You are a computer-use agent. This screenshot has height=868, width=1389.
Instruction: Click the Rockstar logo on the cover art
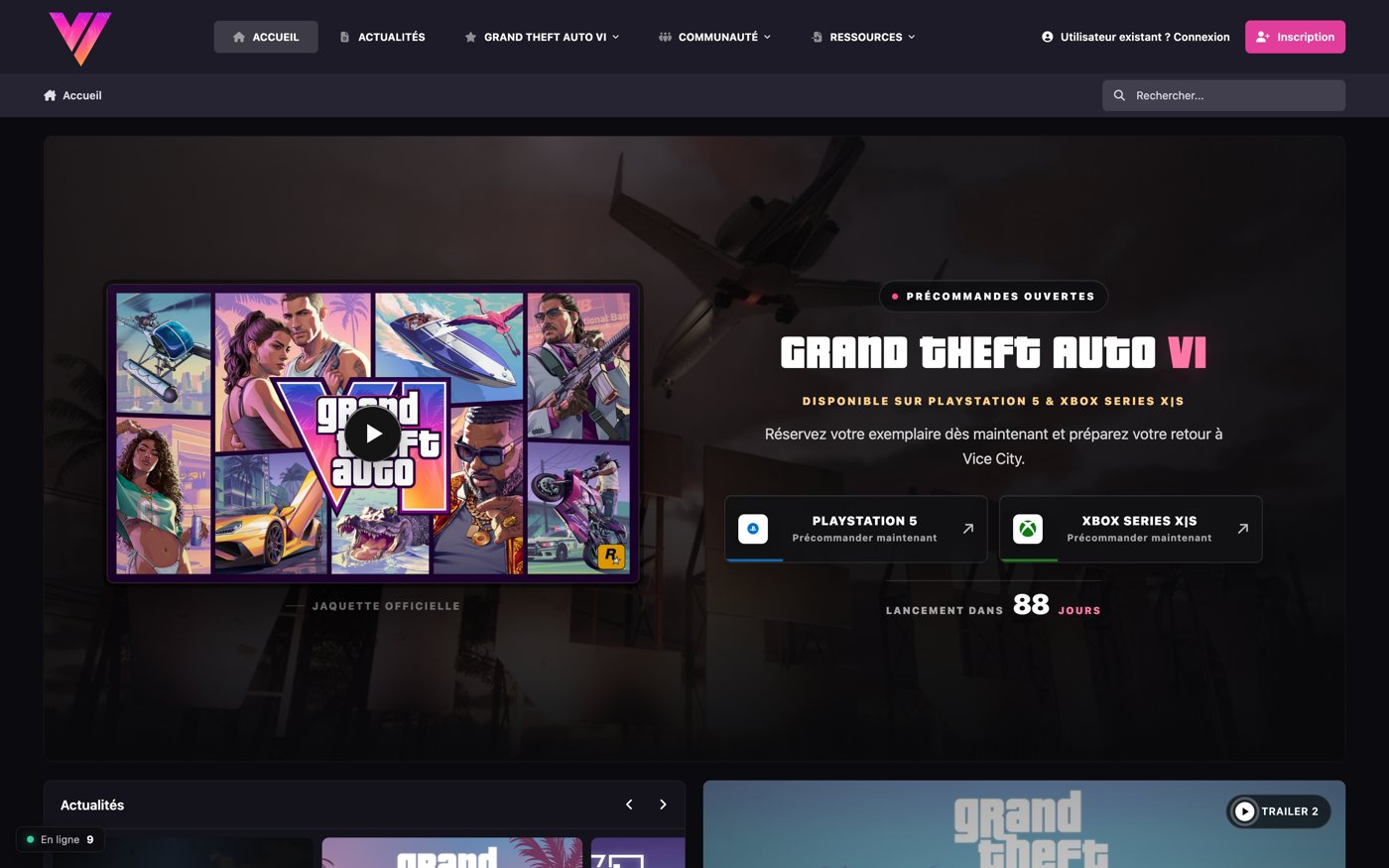point(611,556)
